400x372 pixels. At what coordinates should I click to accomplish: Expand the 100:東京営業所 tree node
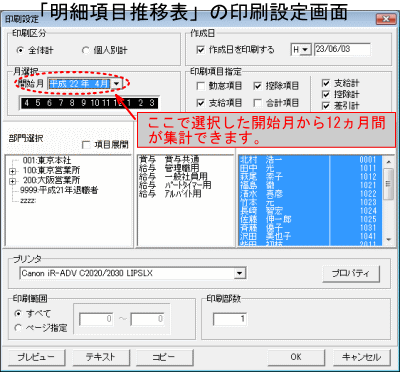coord(13,171)
